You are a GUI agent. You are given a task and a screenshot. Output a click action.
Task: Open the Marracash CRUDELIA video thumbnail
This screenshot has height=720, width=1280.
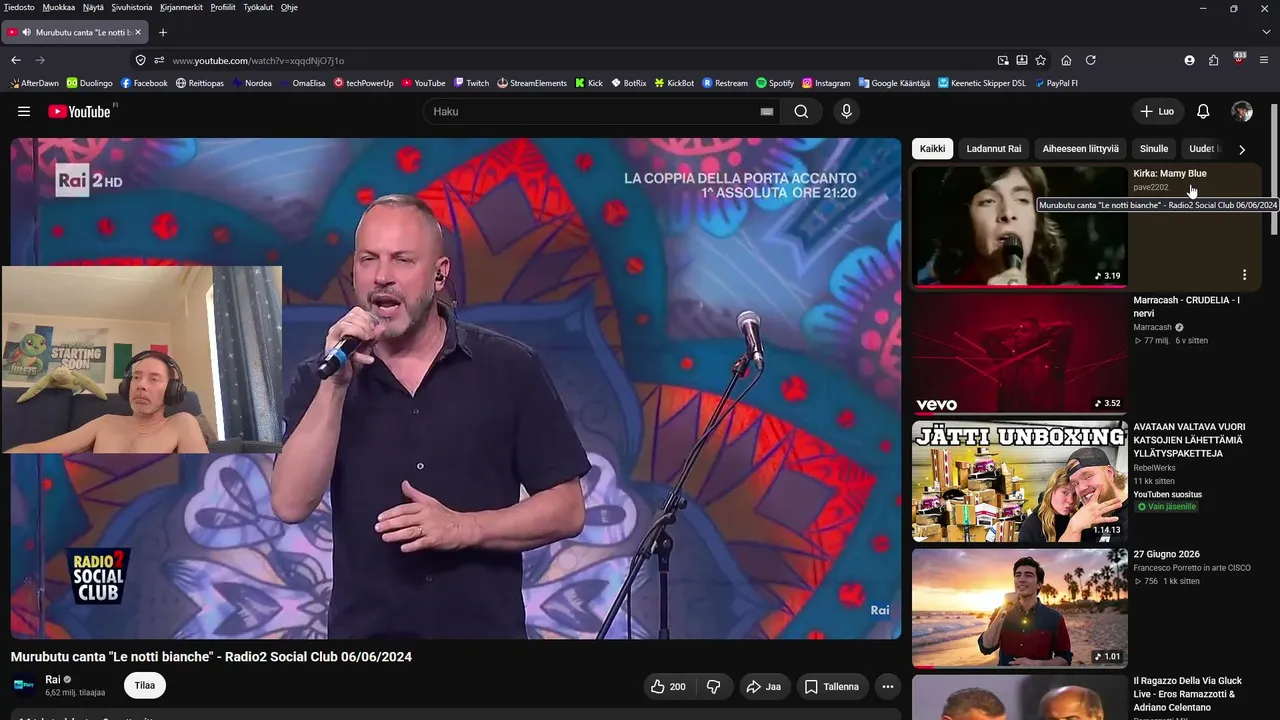coord(1019,354)
